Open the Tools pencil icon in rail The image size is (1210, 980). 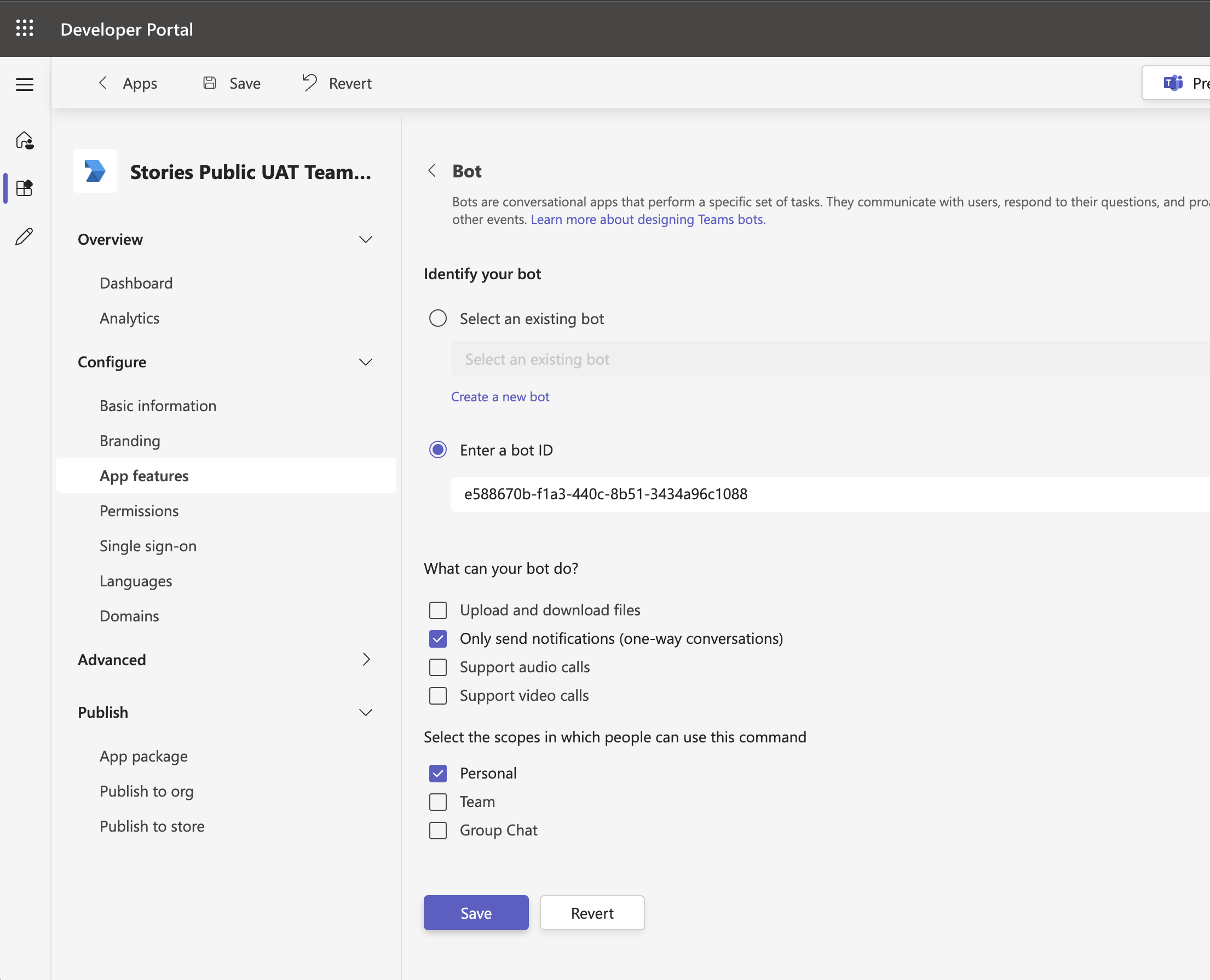[24, 236]
